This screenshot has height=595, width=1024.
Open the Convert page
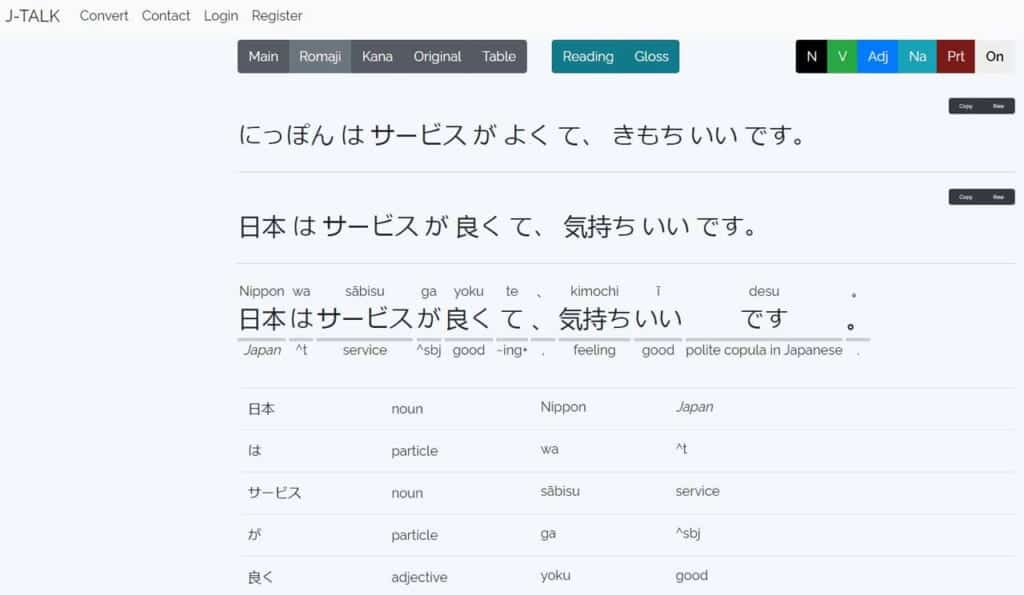coord(104,15)
